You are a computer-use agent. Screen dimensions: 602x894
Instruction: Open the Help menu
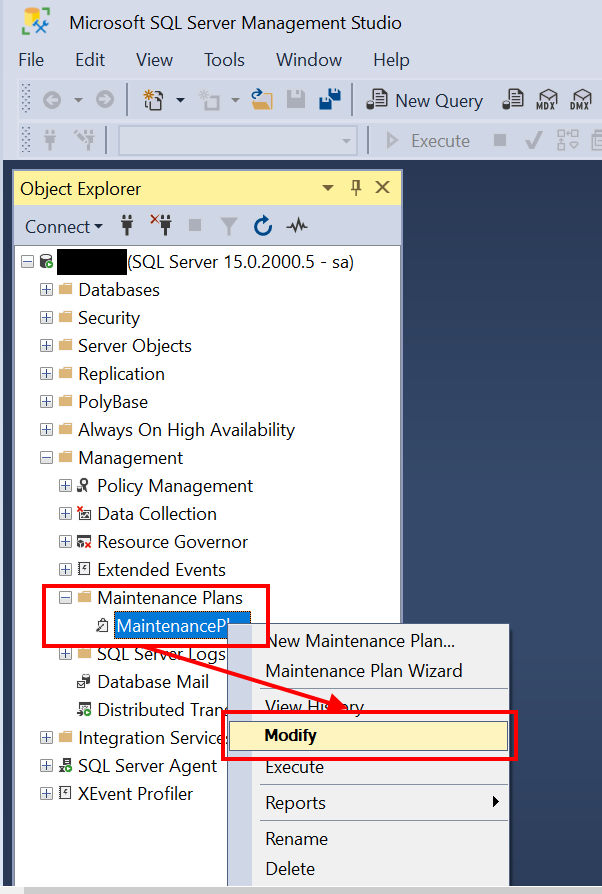(x=391, y=60)
